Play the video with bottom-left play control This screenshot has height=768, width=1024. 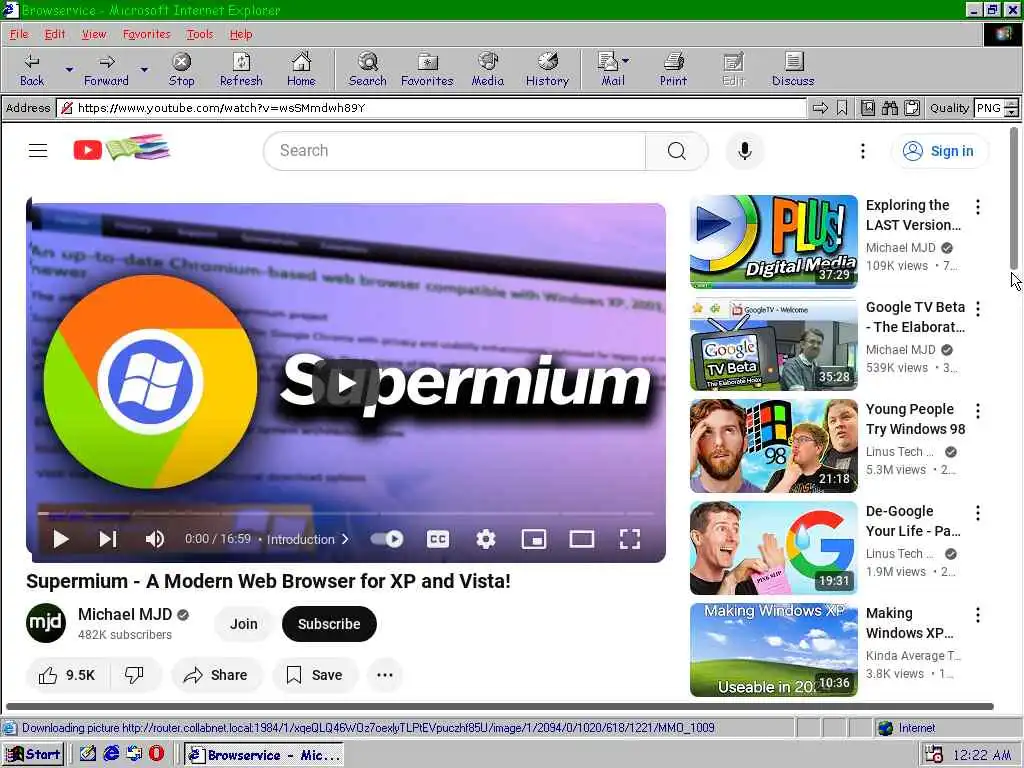tap(61, 539)
